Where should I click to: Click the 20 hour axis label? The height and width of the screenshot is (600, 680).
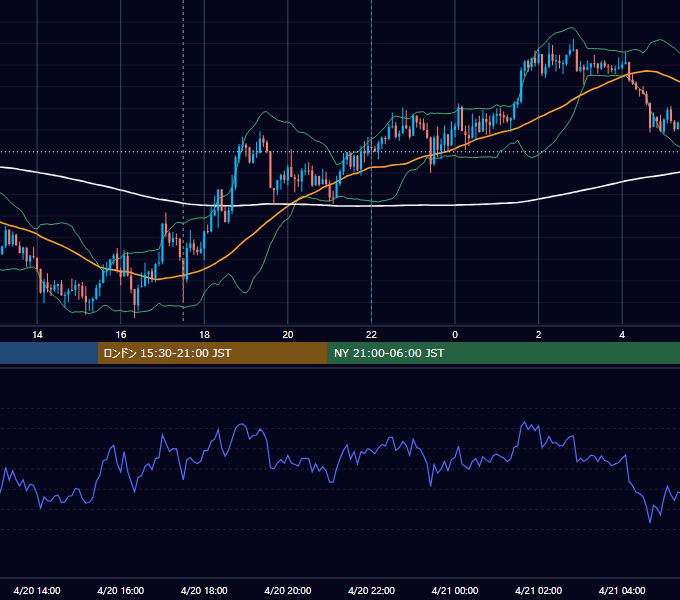pyautogui.click(x=288, y=335)
